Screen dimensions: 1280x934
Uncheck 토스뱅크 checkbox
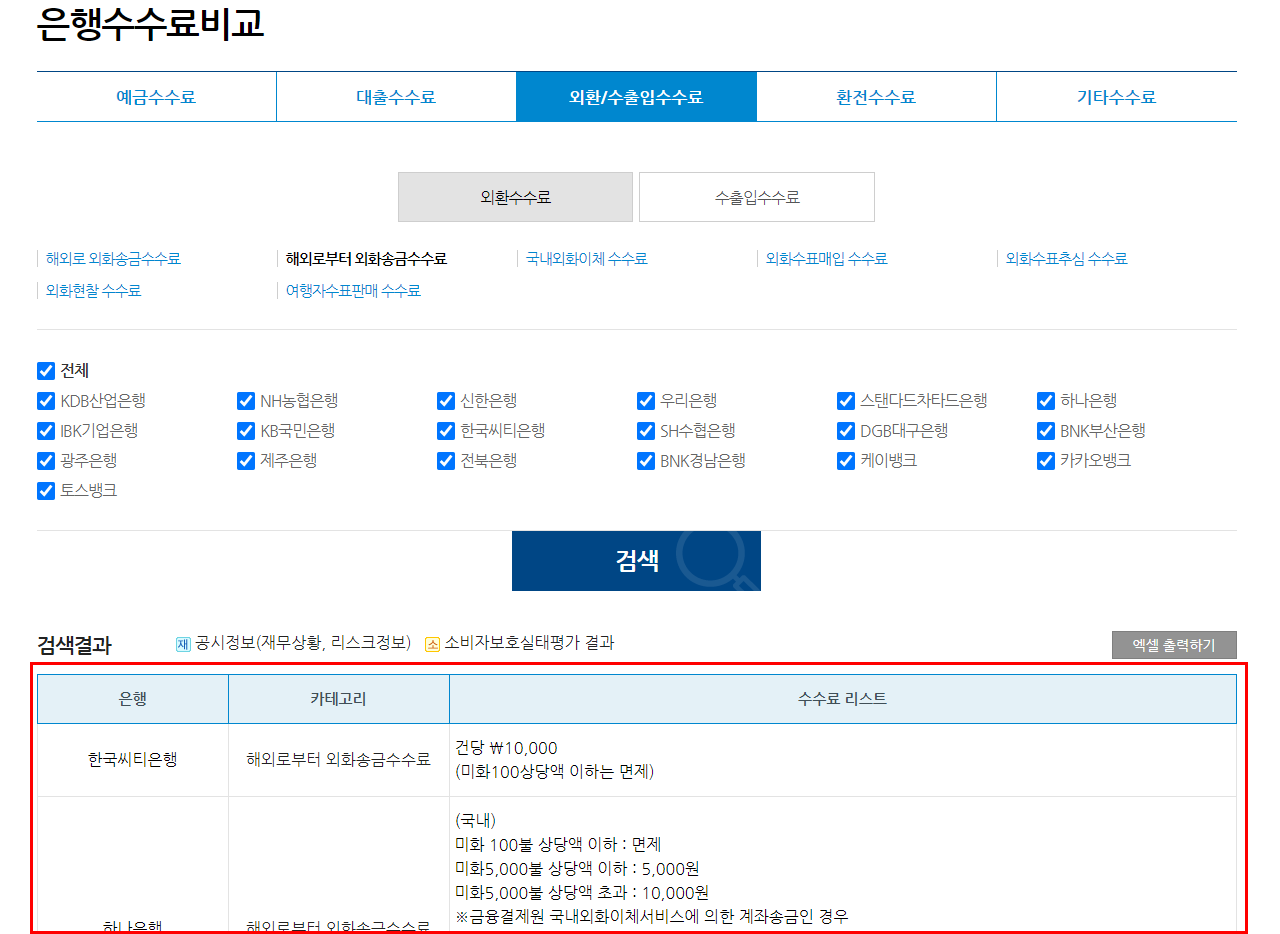click(x=46, y=491)
